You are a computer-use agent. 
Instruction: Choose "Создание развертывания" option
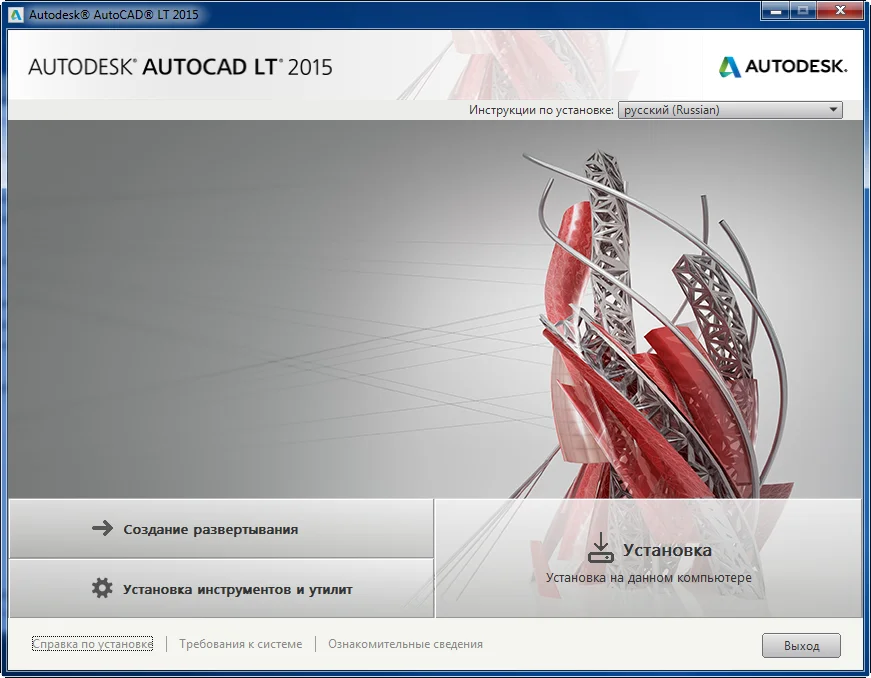pyautogui.click(x=221, y=529)
